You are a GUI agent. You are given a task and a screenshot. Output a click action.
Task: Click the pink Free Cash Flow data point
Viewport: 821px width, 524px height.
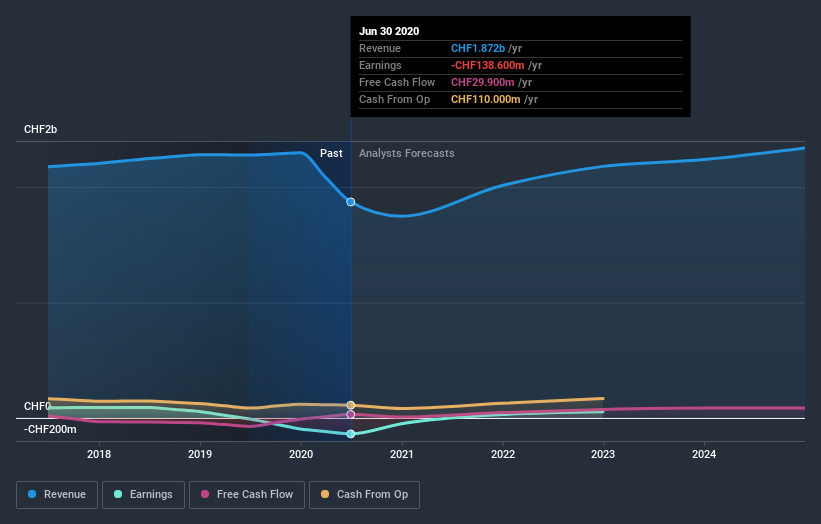[x=351, y=415]
